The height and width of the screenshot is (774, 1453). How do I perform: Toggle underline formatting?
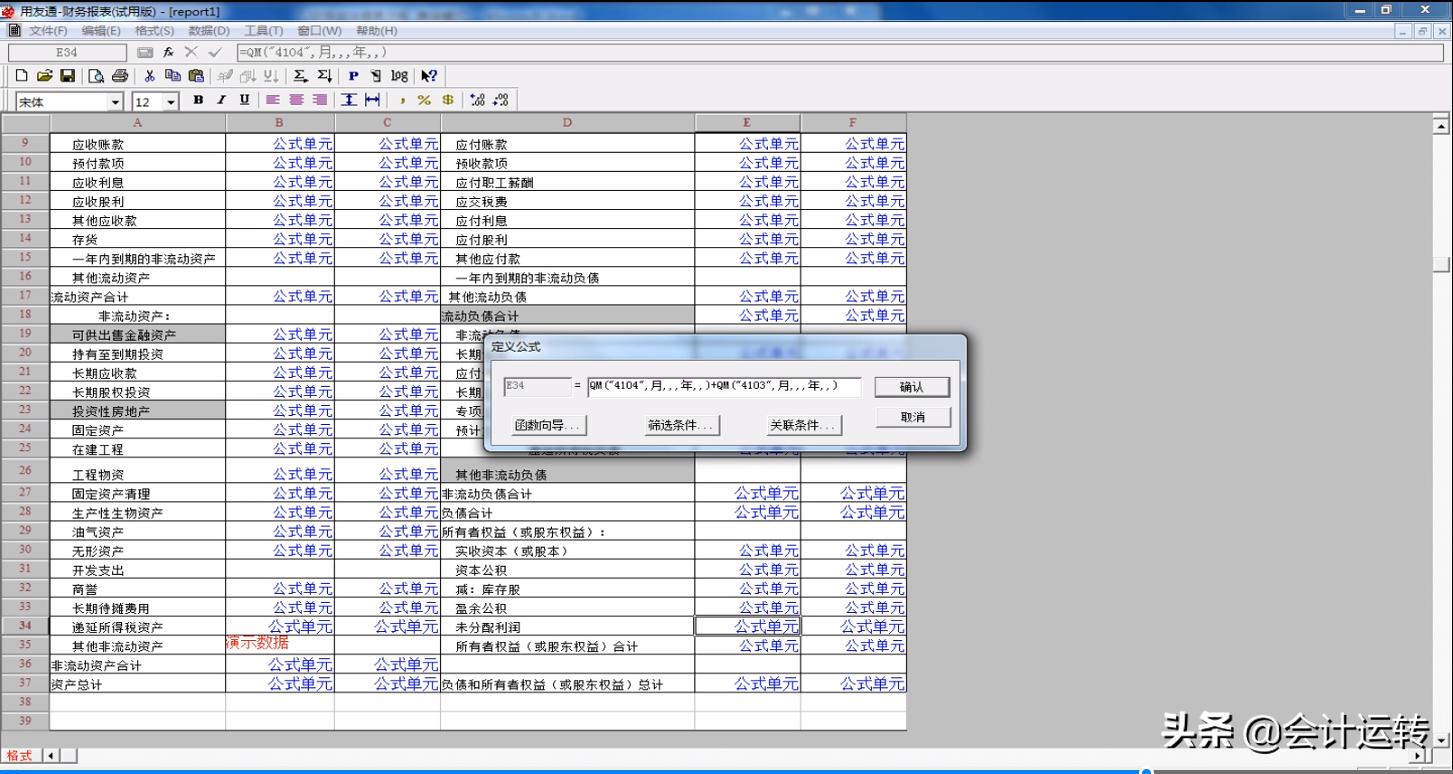pyautogui.click(x=244, y=100)
